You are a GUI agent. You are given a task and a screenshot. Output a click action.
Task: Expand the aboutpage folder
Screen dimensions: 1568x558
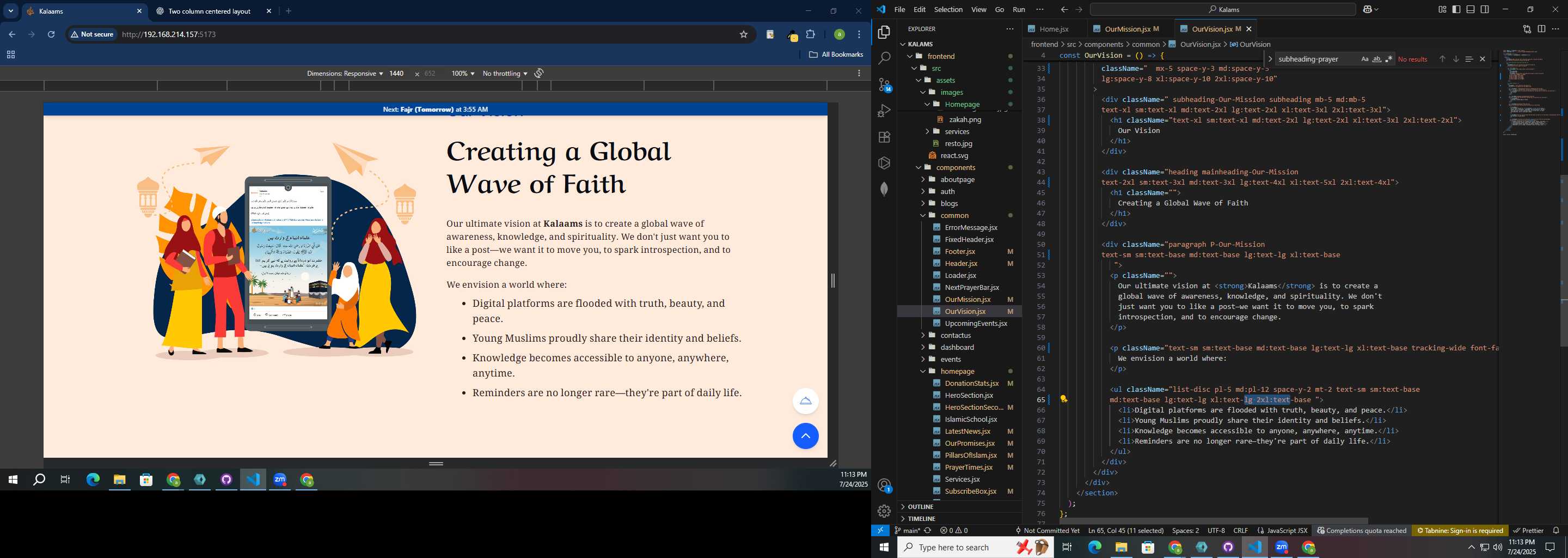coord(960,180)
